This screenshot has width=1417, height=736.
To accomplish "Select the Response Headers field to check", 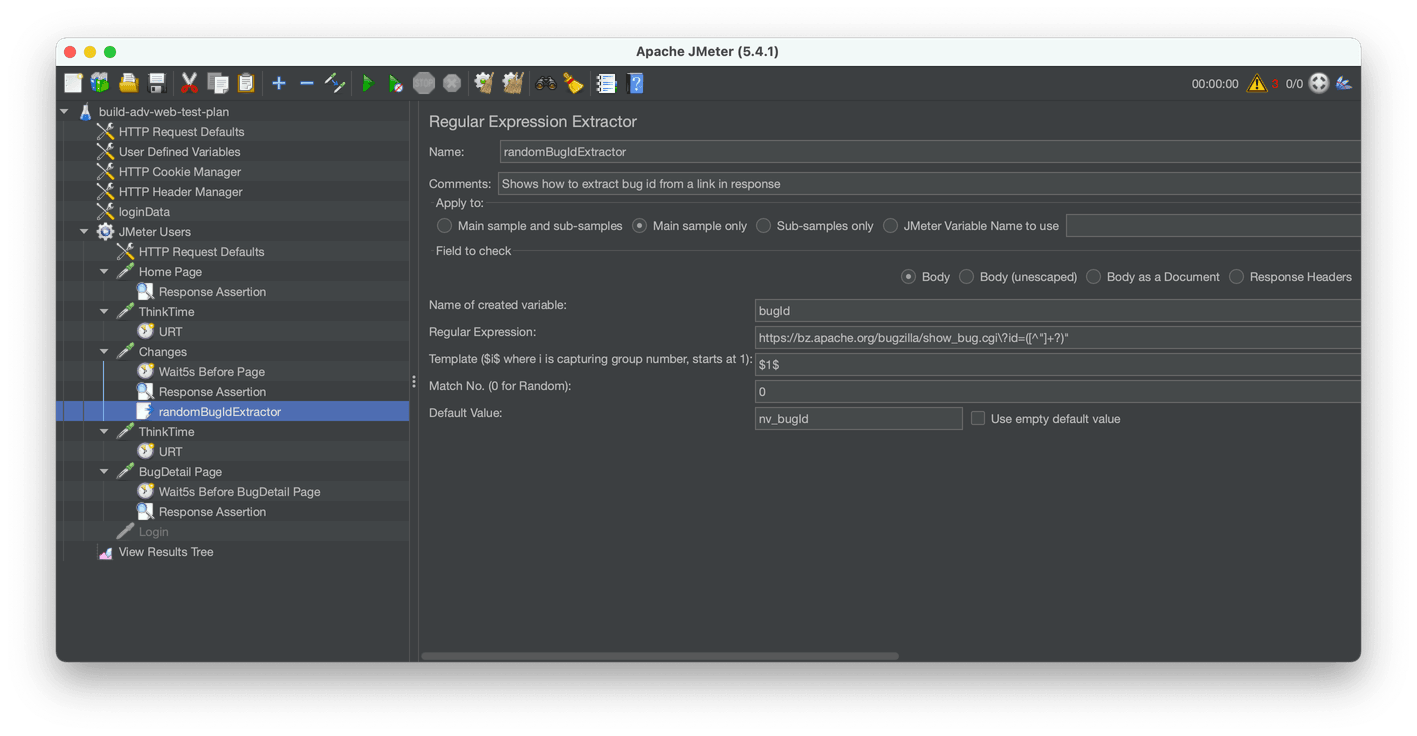I will point(1236,276).
